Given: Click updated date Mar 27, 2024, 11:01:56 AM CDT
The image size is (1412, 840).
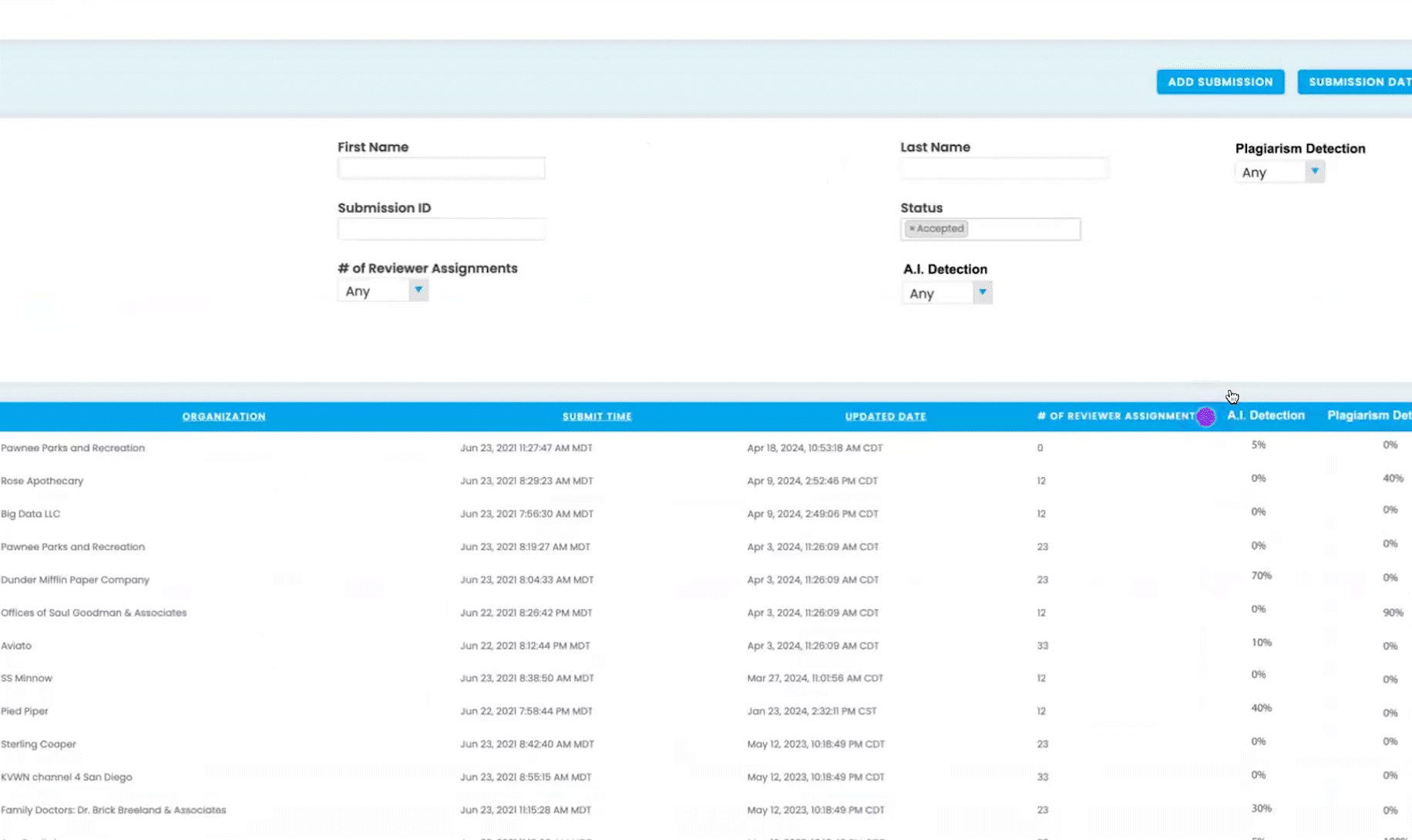Looking at the screenshot, I should pos(815,678).
